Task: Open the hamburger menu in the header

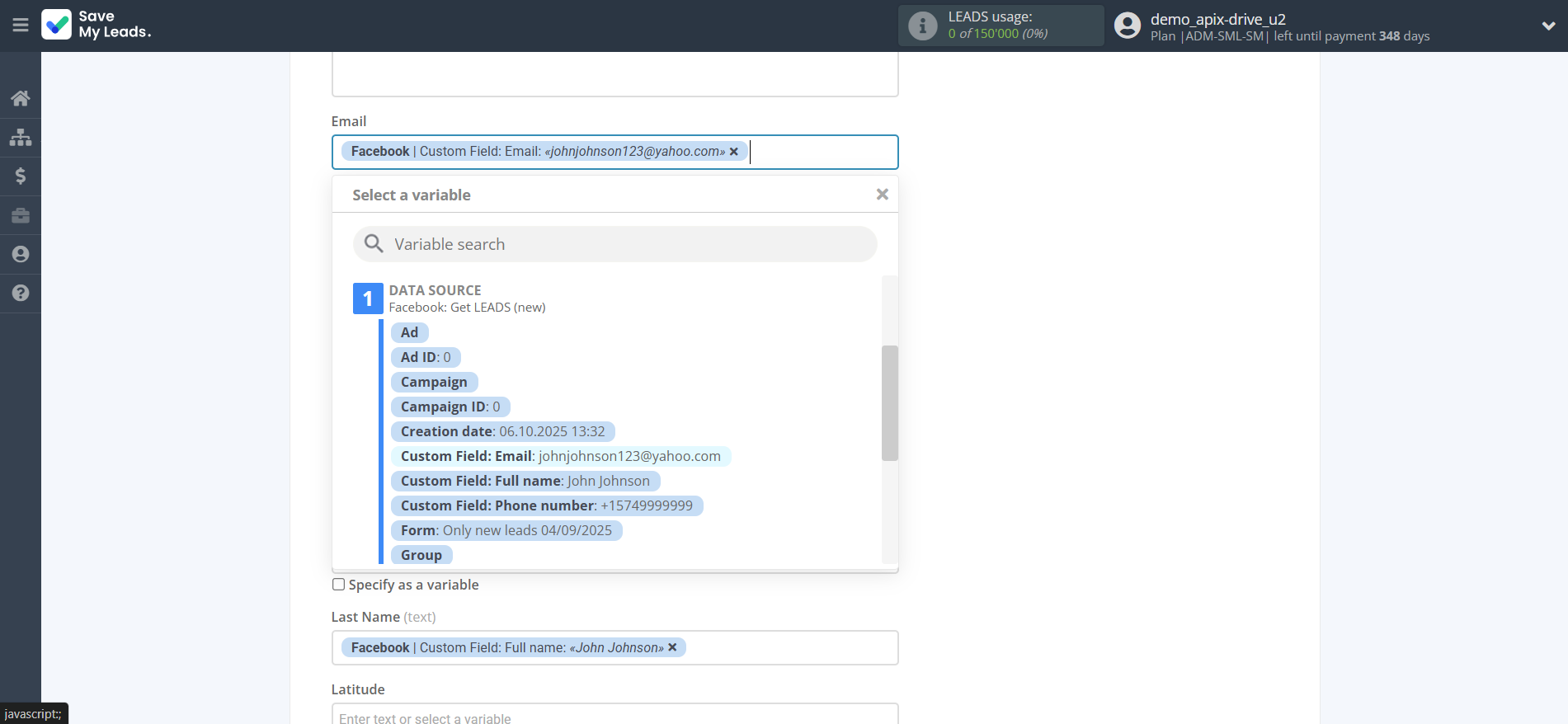Action: [21, 26]
